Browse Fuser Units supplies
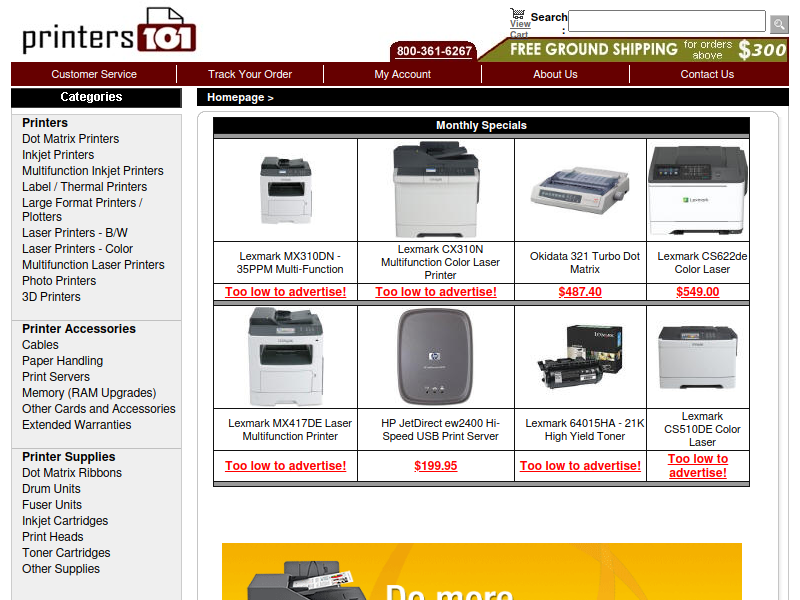Viewport: 800px width, 600px height. 52,505
